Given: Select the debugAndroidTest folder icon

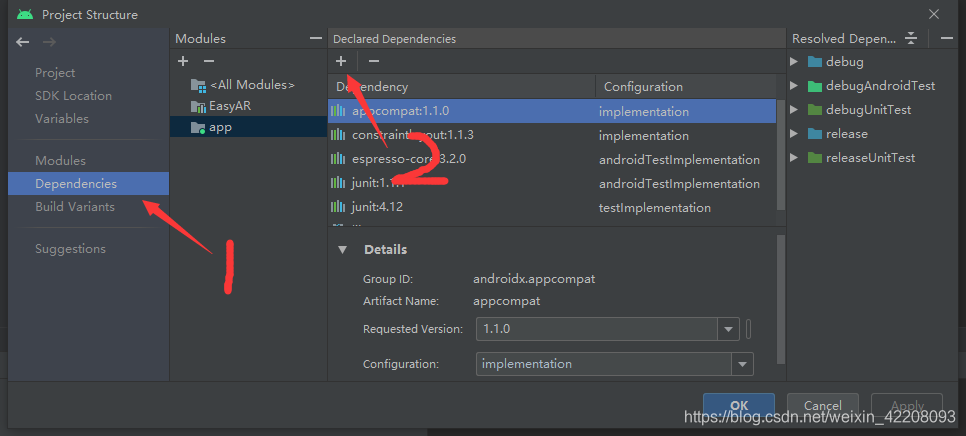Looking at the screenshot, I should point(815,86).
